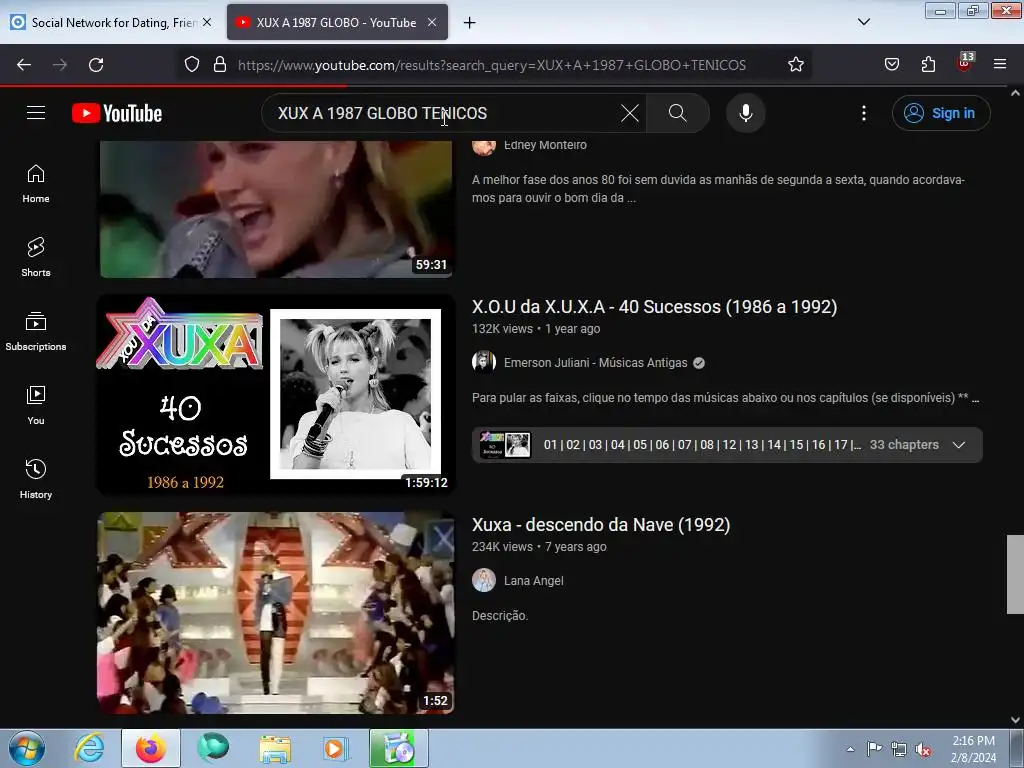Open the Firefox application menu
Screen dimensions: 1024x768
click(x=1000, y=65)
